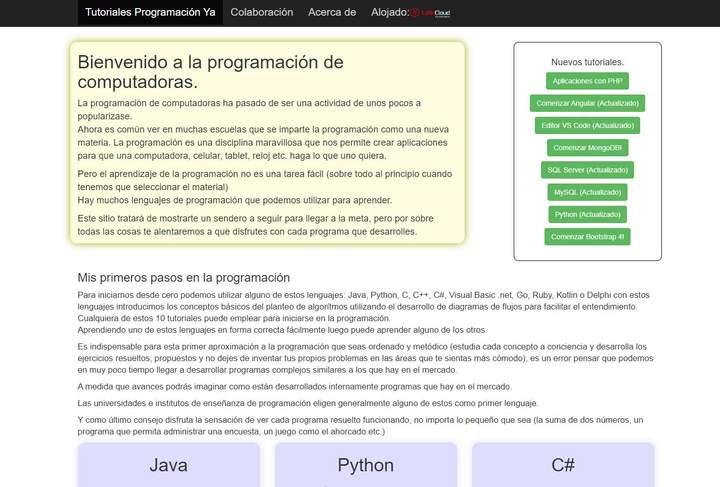This screenshot has width=720, height=487.
Task: Click the paragraph starting 'Es indispensable para'
Action: [x=365, y=358]
